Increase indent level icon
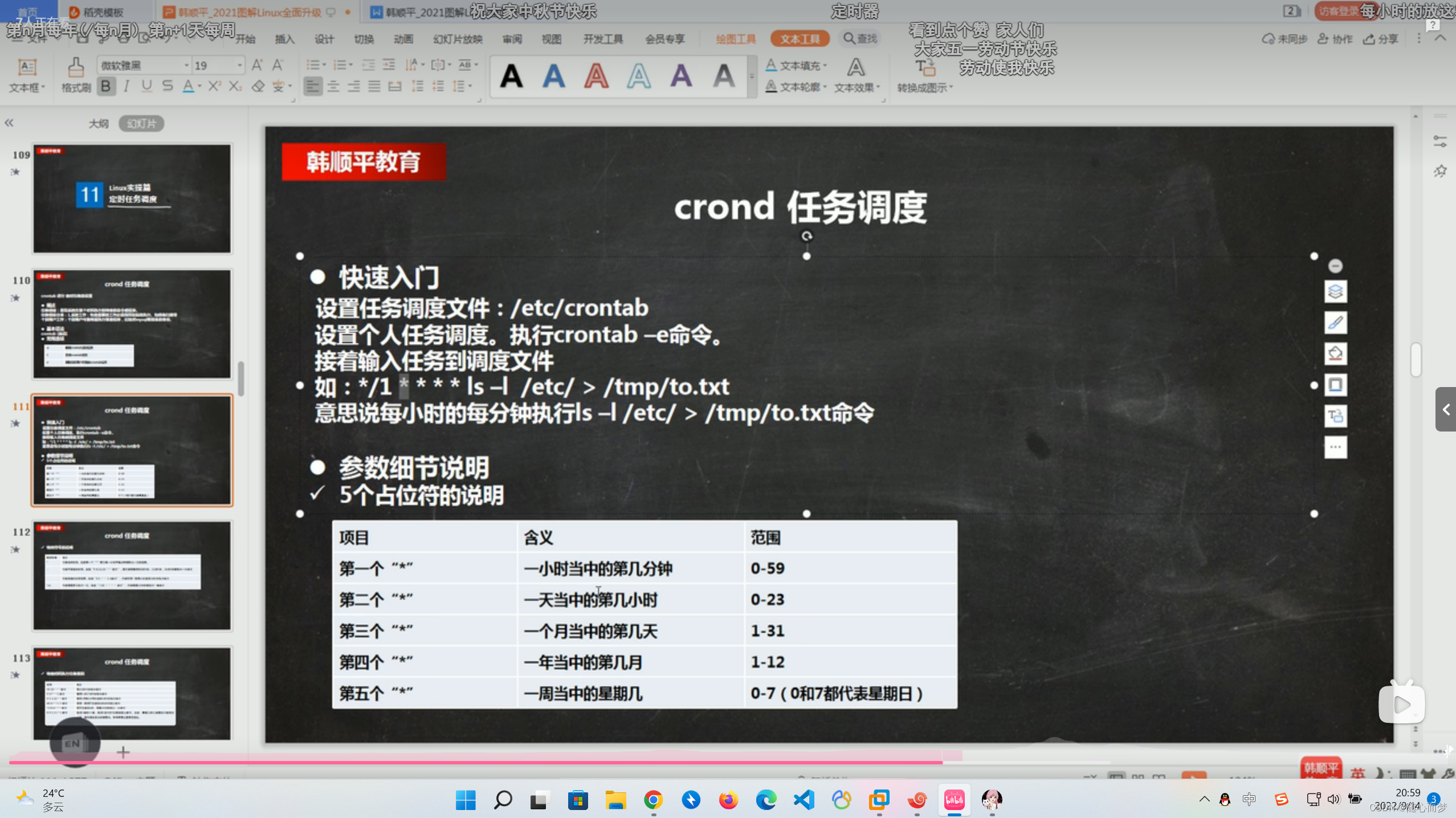Screen dimensions: 1456x818 tap(389, 65)
